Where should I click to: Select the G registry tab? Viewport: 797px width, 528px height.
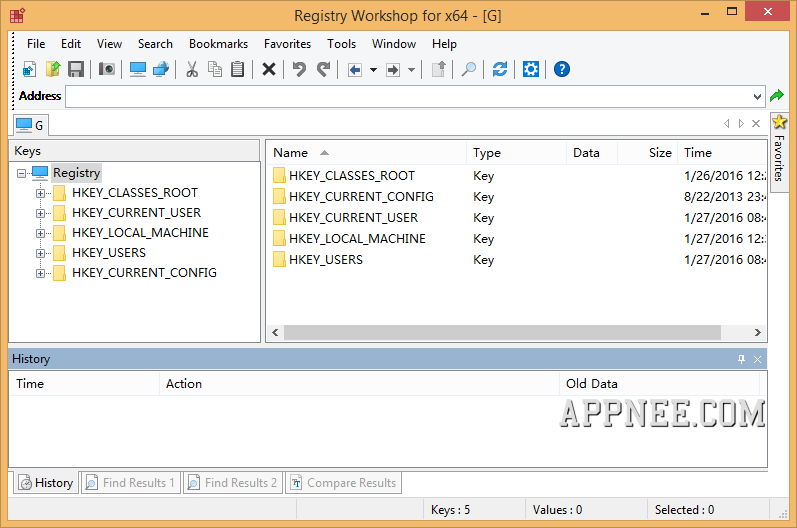[30, 125]
